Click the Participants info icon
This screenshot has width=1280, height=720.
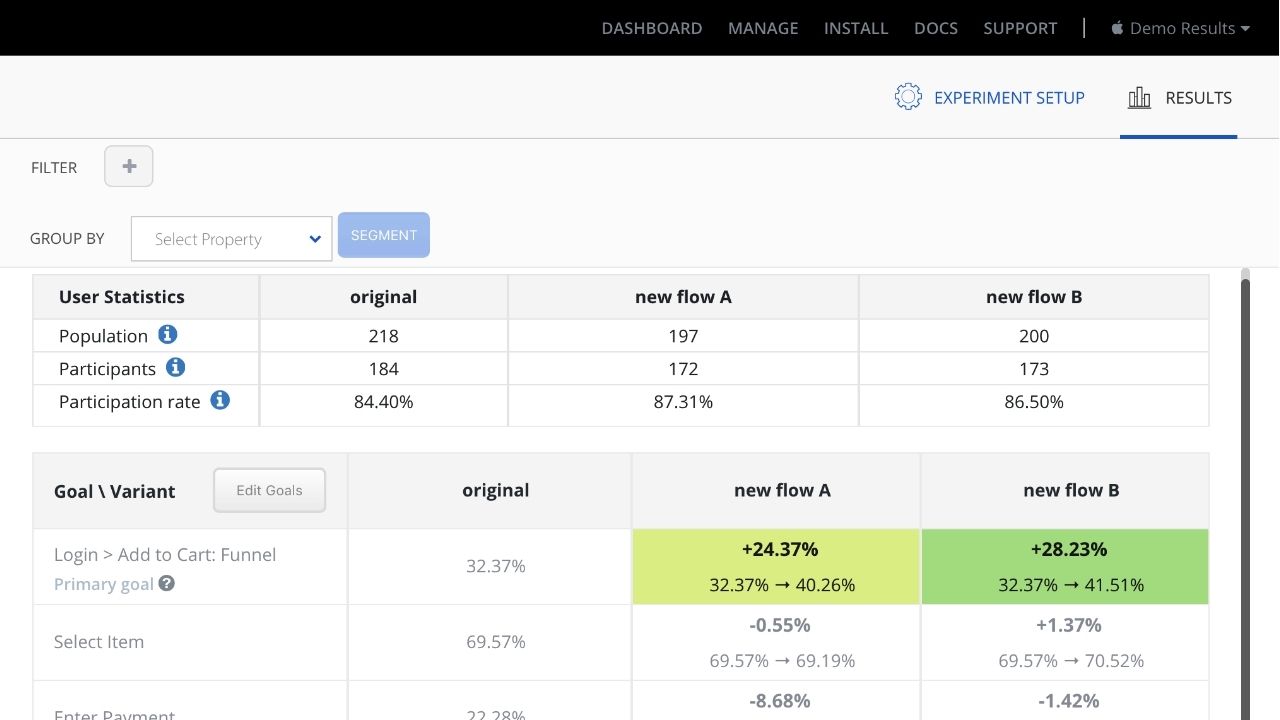[x=175, y=367]
